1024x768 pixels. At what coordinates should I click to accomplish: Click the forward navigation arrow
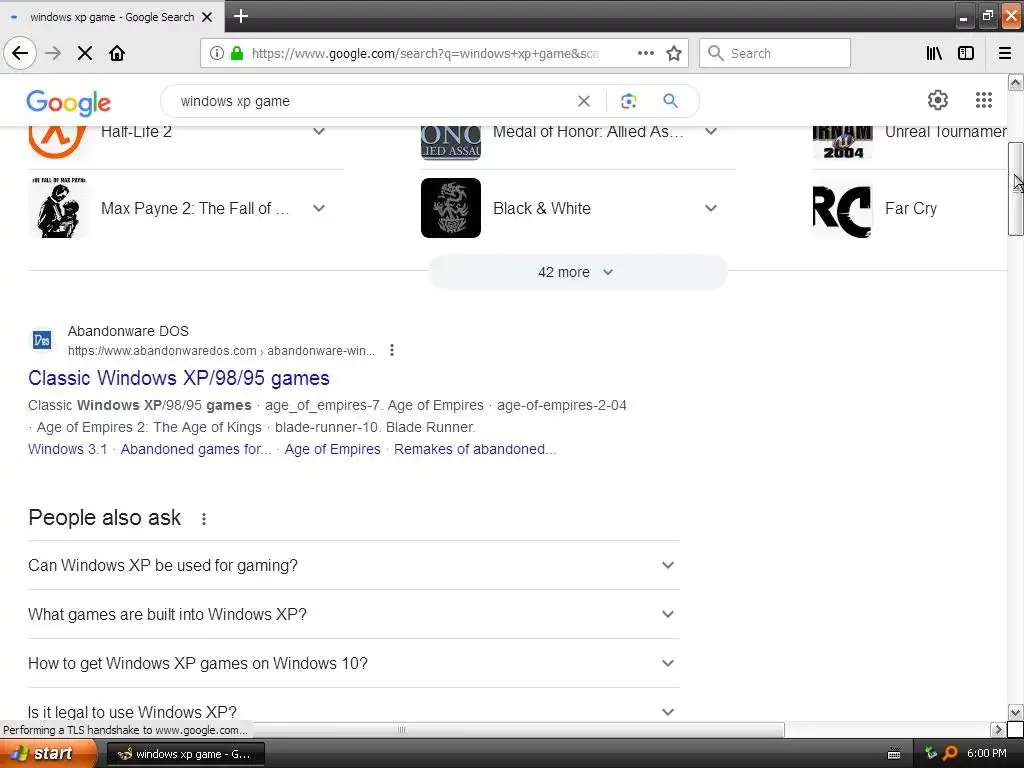pos(53,53)
